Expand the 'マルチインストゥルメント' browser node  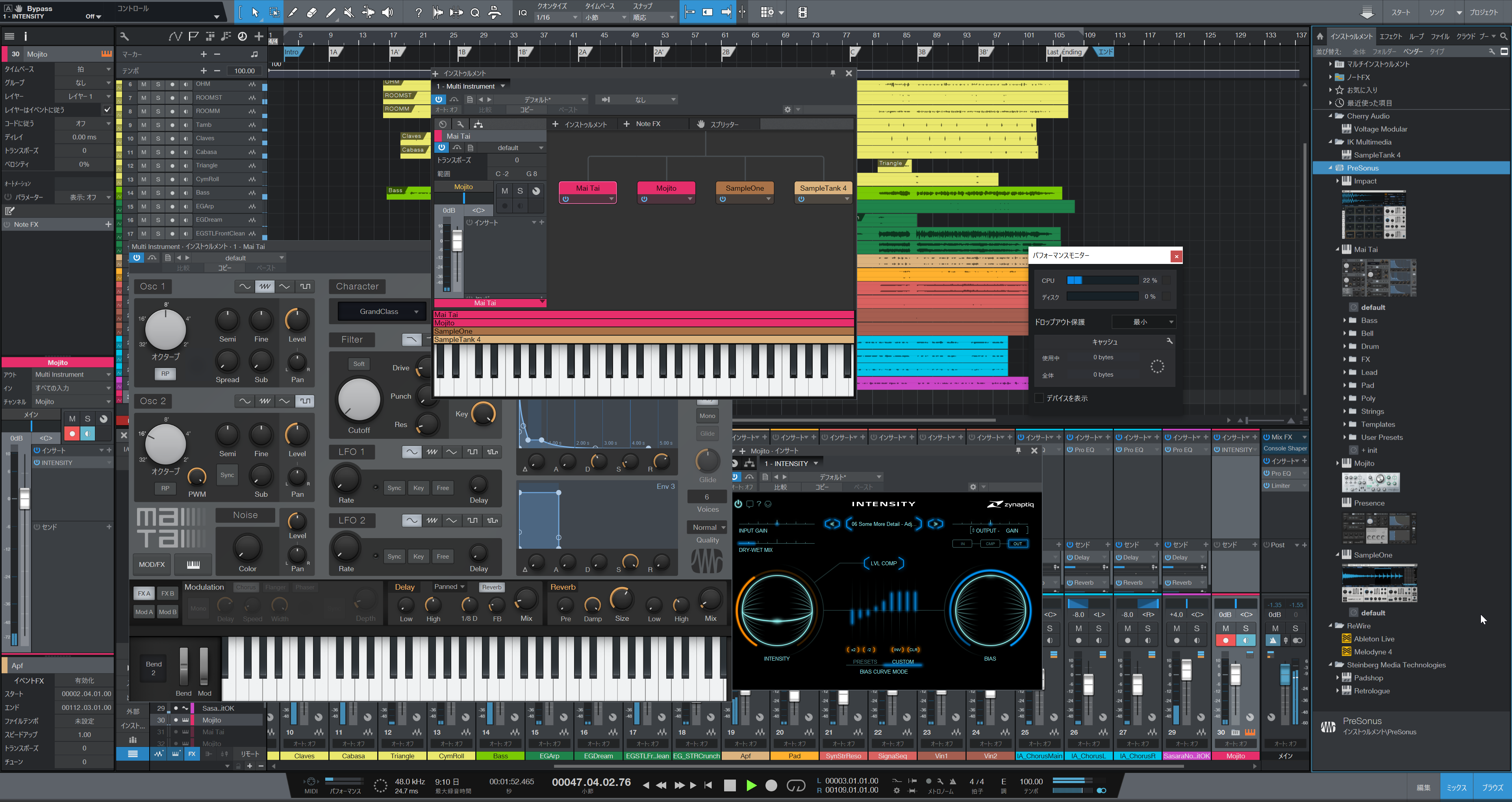pos(1330,64)
